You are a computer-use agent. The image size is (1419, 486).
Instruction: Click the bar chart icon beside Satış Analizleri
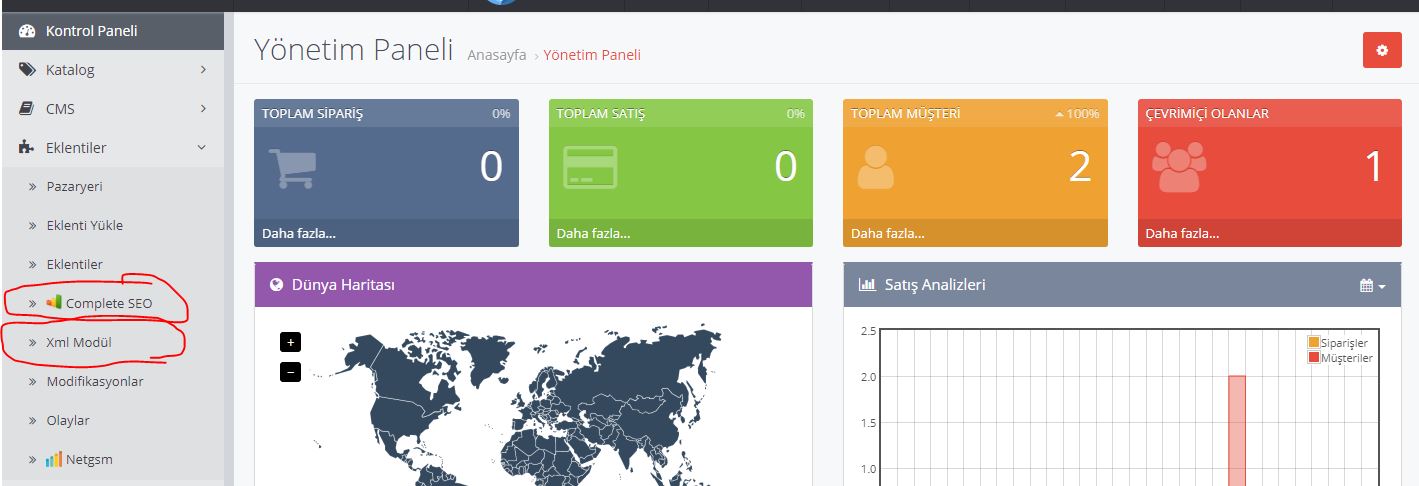[x=867, y=285]
